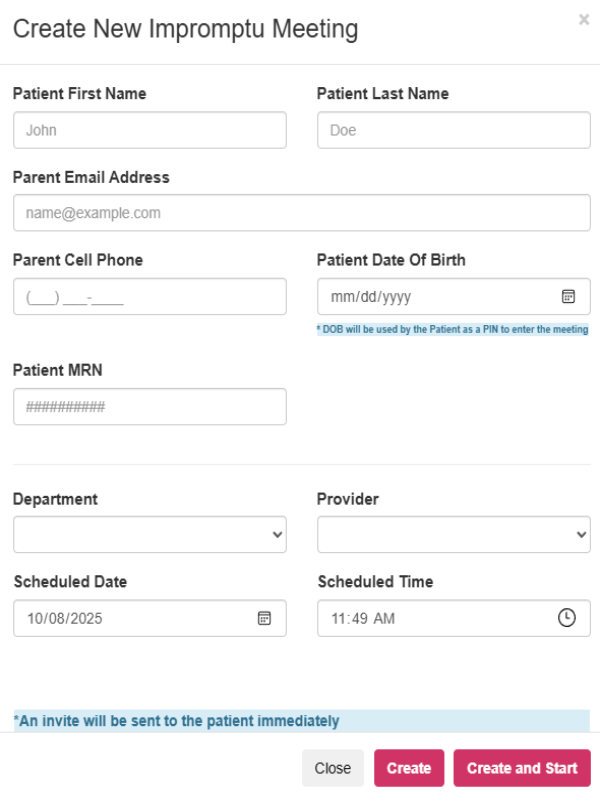Click the invite sent immediately notice

point(177,720)
